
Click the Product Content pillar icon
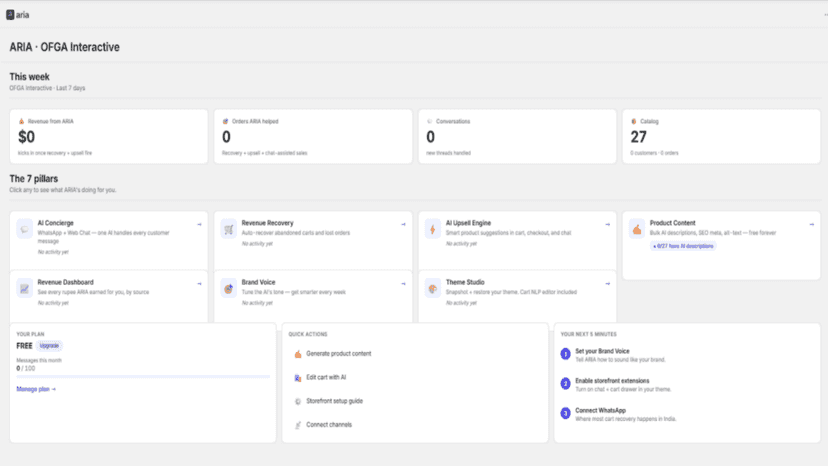coord(637,229)
